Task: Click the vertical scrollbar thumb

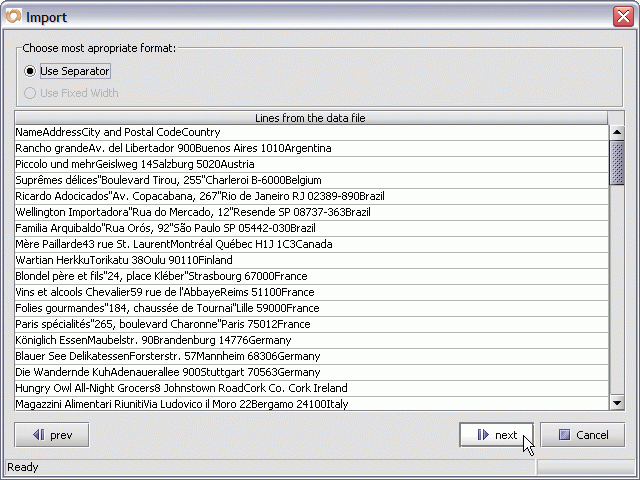Action: tap(617, 162)
